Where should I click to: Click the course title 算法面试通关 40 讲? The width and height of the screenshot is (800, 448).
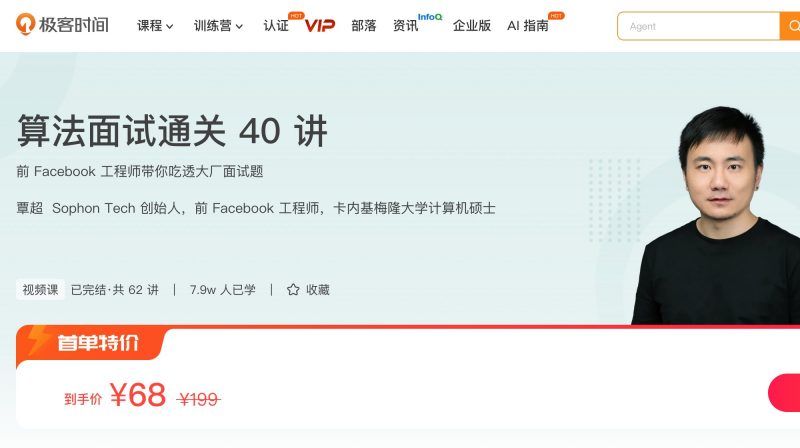click(x=171, y=131)
